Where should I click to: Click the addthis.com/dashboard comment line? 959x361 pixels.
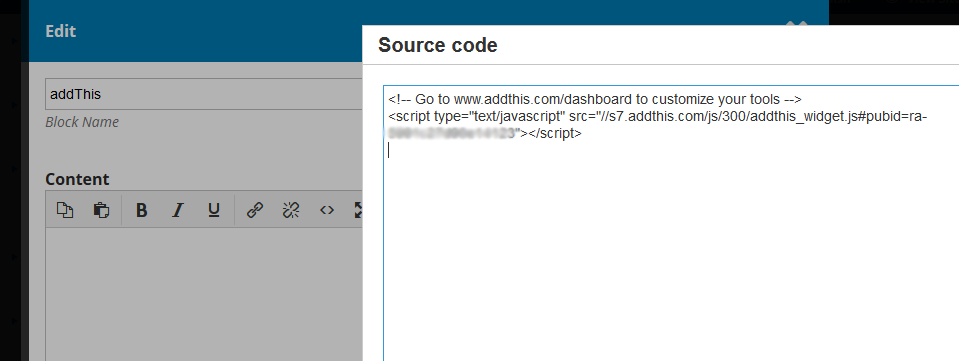point(594,99)
